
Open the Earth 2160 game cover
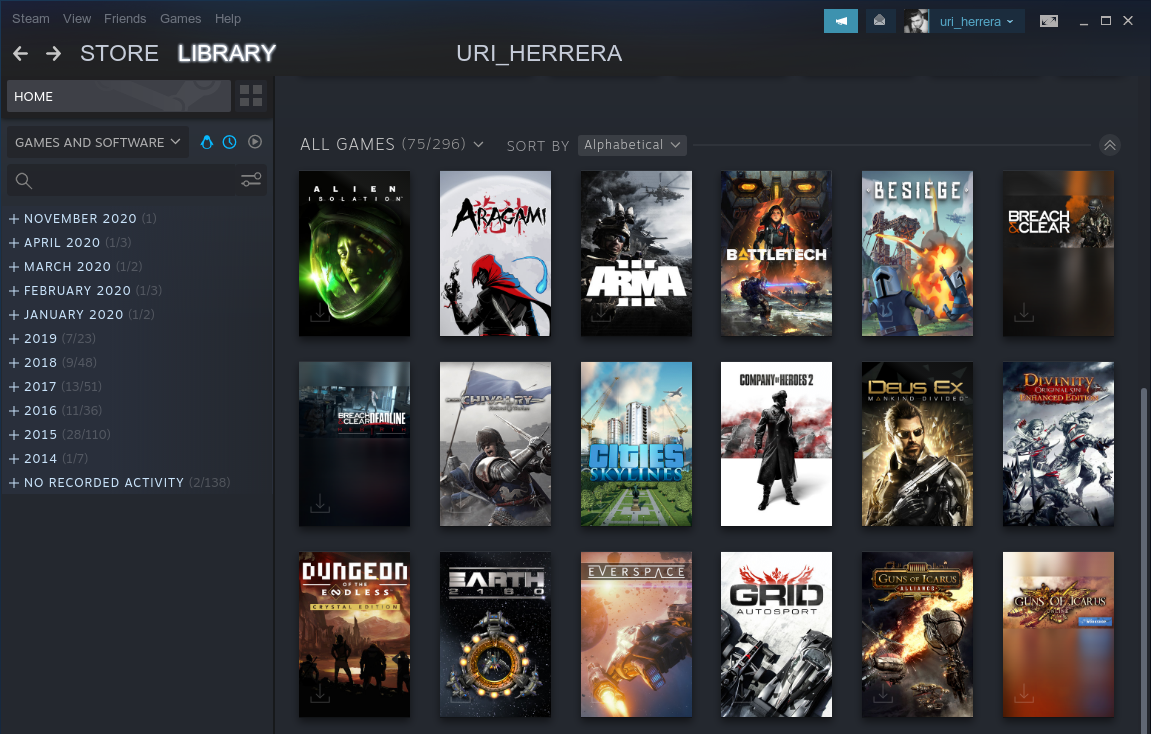point(495,635)
